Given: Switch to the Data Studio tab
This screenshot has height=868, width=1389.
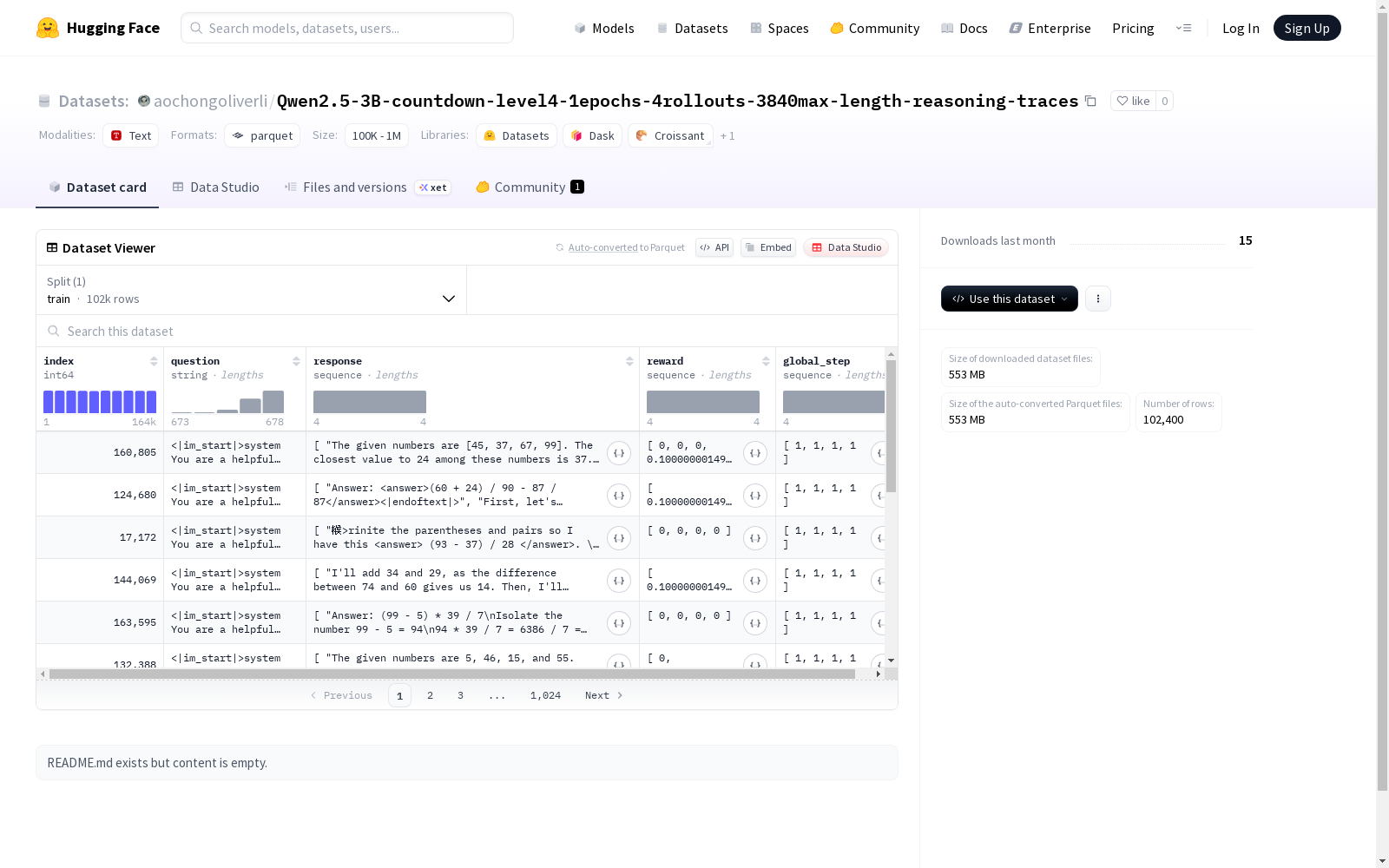Looking at the screenshot, I should [x=215, y=187].
